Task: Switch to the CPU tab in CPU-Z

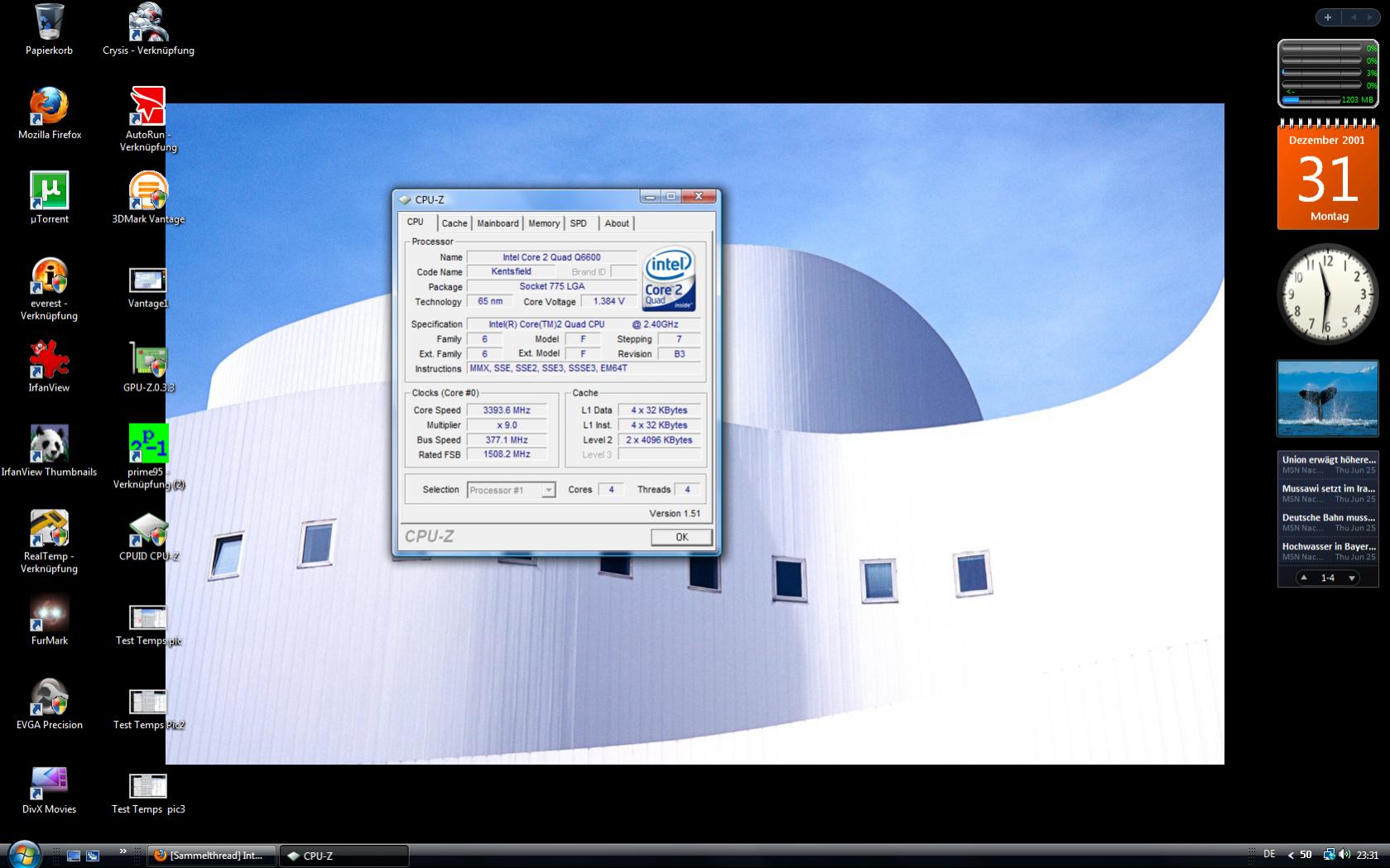Action: click(416, 222)
